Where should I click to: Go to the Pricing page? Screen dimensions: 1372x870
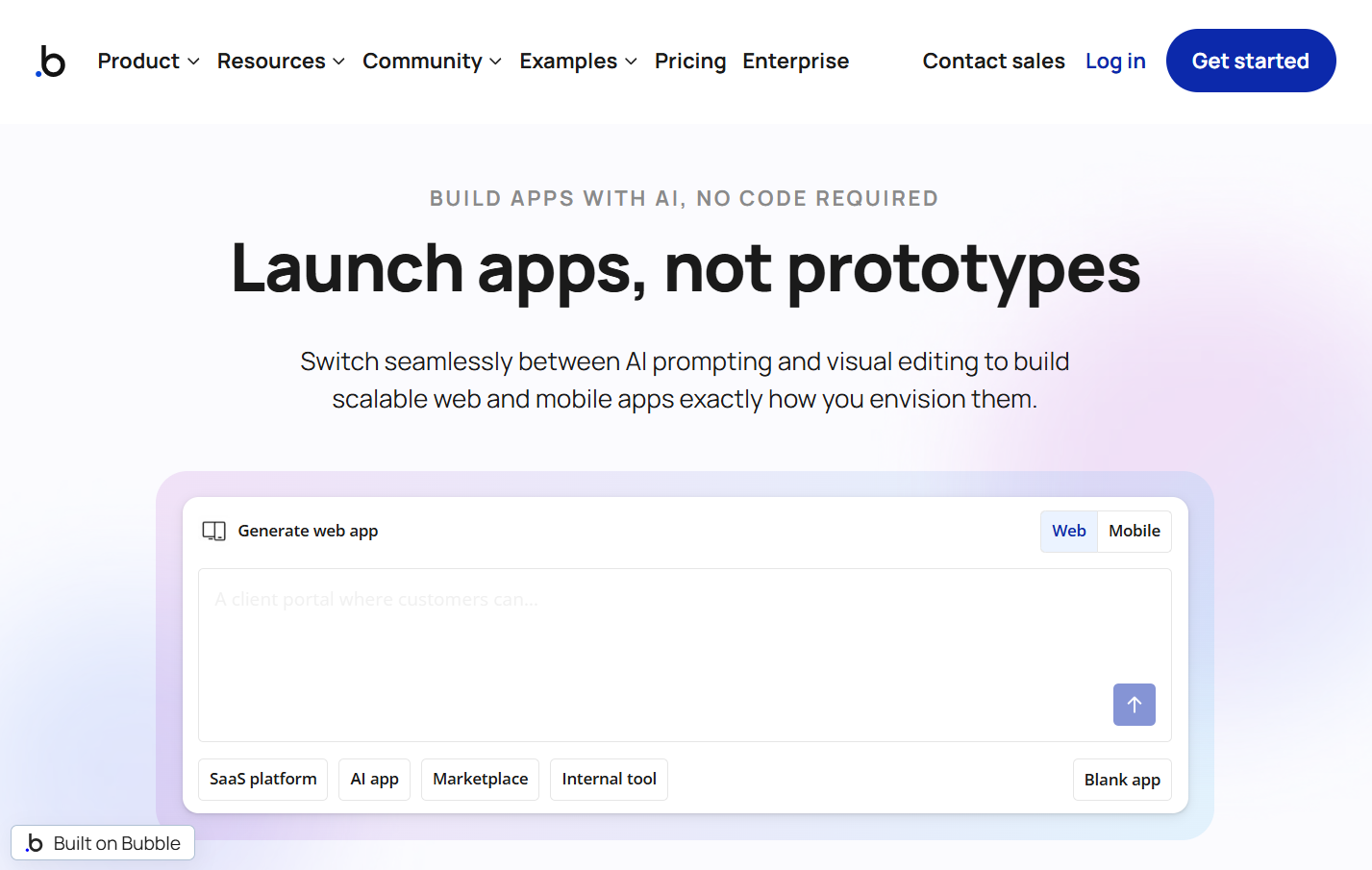point(690,62)
